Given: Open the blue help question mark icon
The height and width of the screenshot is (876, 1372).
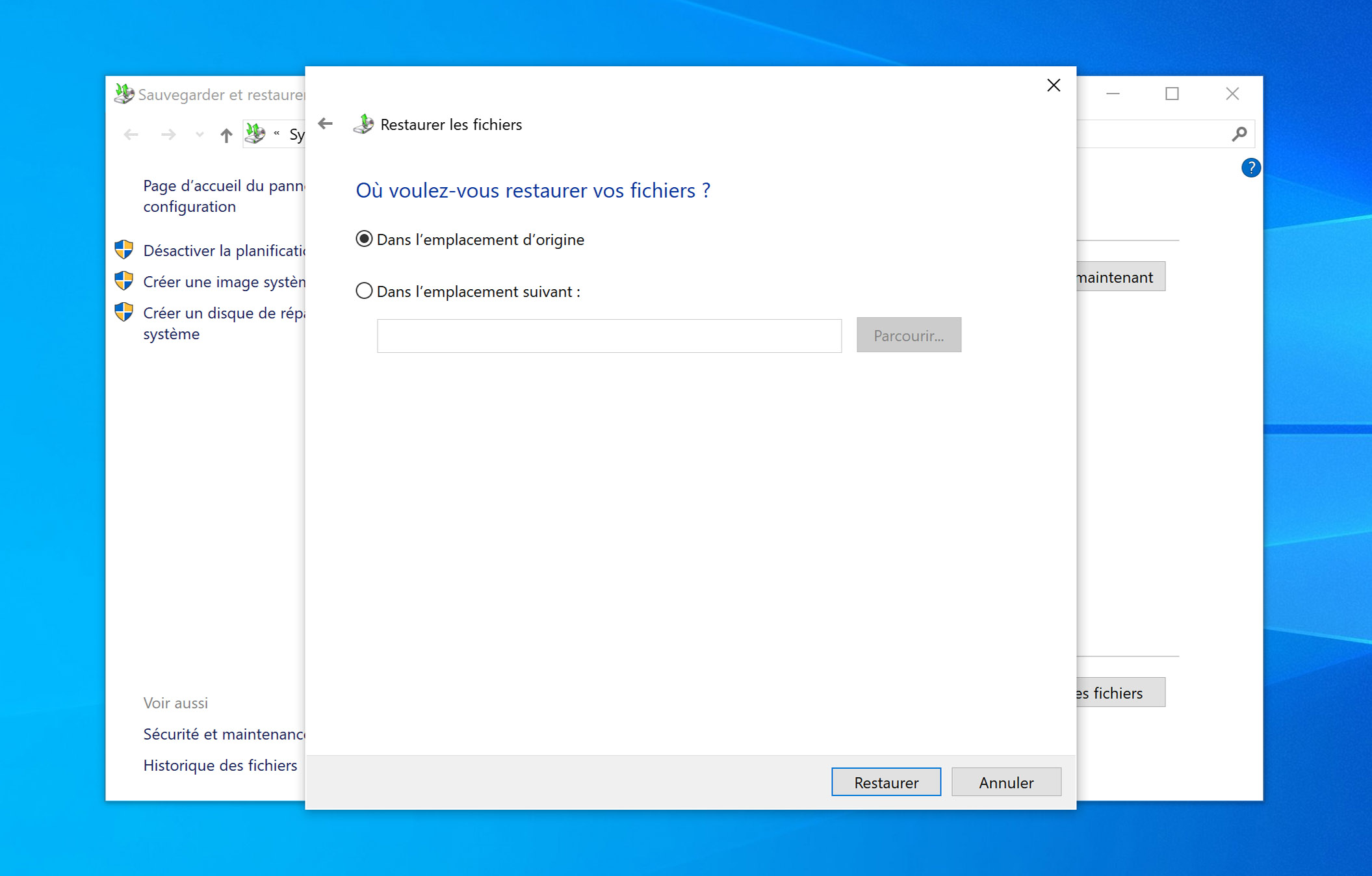Looking at the screenshot, I should [1250, 168].
